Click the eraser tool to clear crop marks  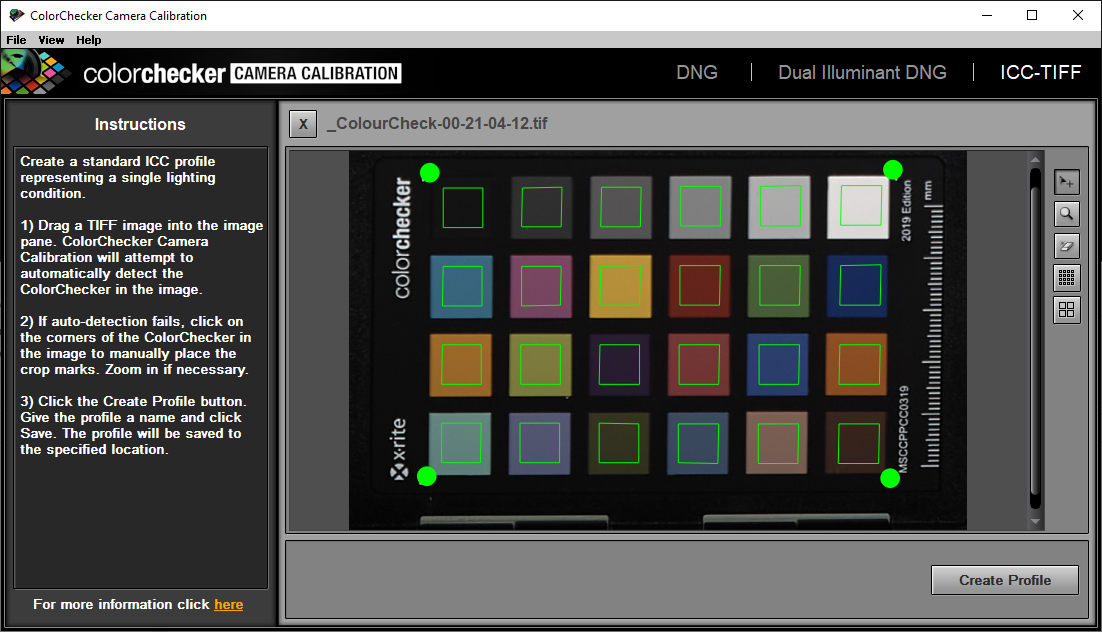(x=1066, y=246)
